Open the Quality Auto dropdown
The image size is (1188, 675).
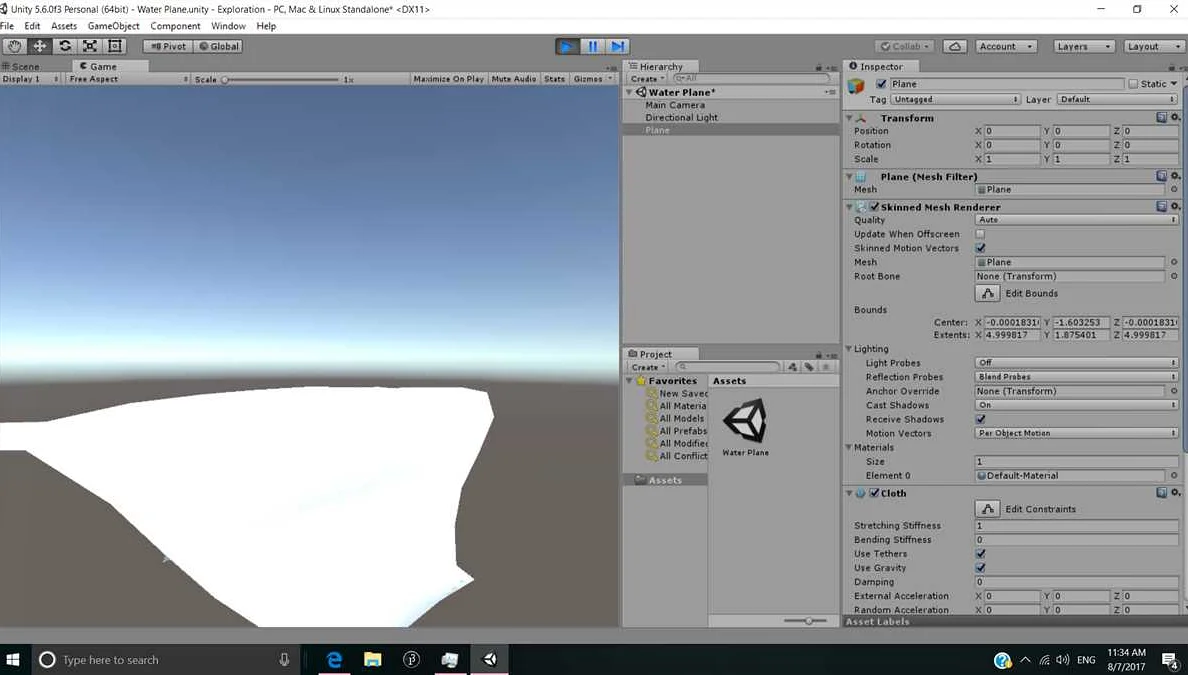point(1076,220)
